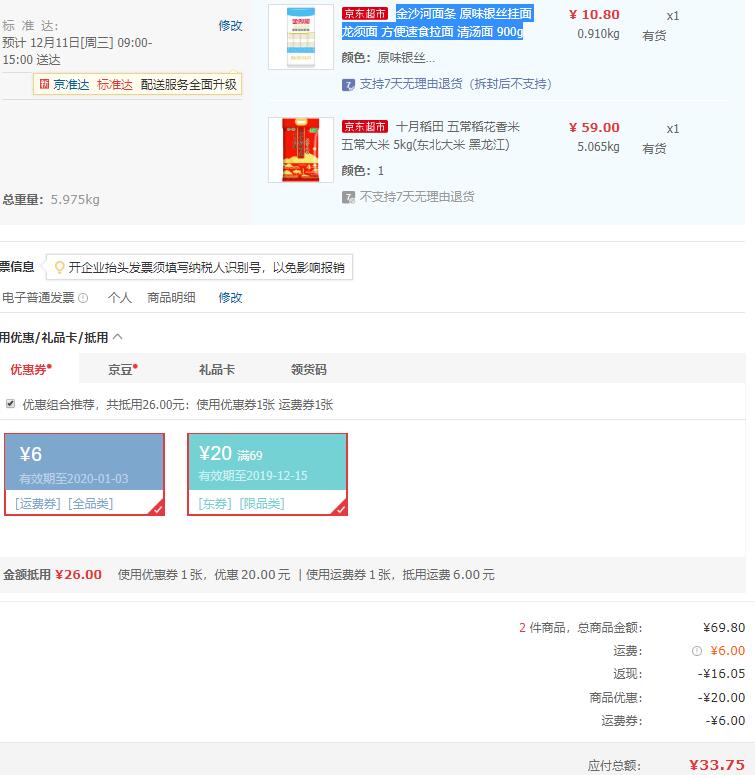This screenshot has height=775, width=755.
Task: Click the 运费券 -¥6.00 summary value
Action: (x=725, y=721)
